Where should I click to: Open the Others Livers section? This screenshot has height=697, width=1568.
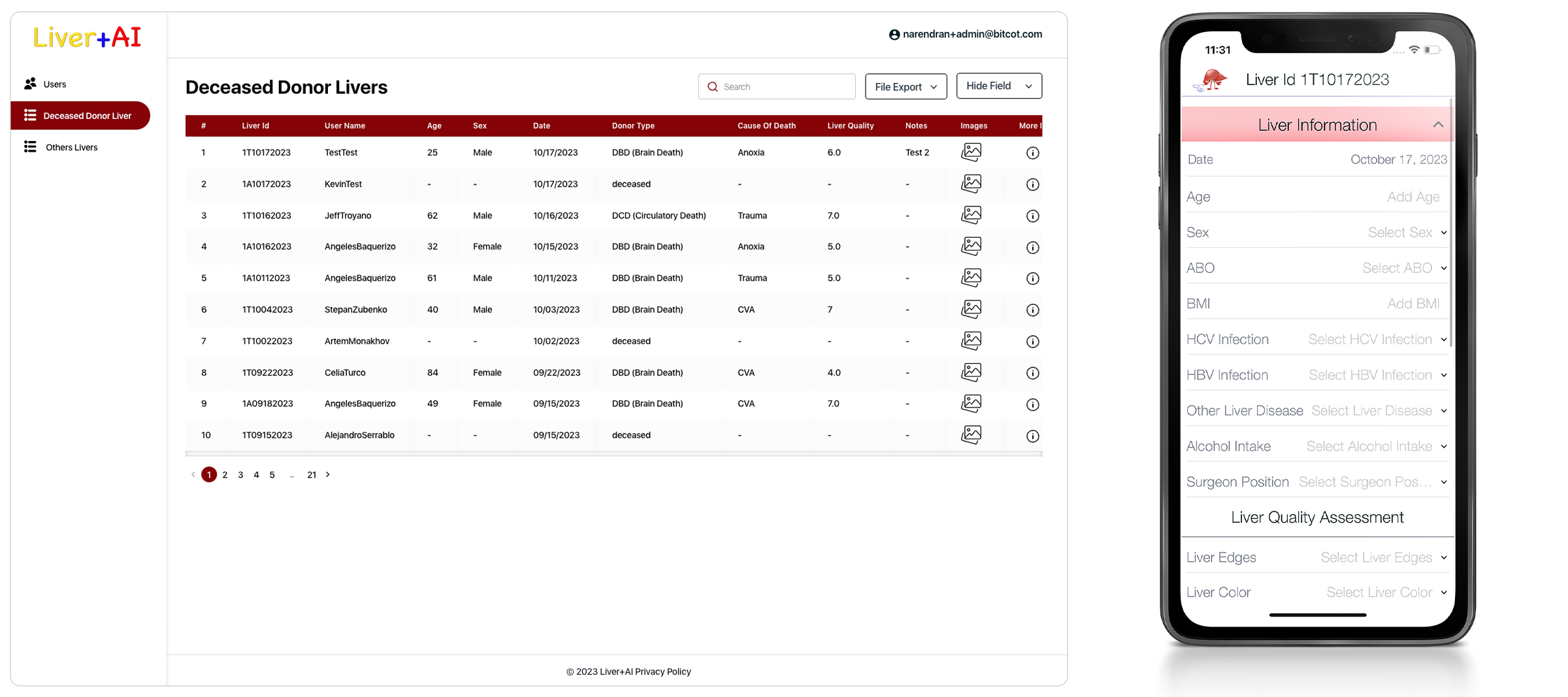[x=72, y=147]
